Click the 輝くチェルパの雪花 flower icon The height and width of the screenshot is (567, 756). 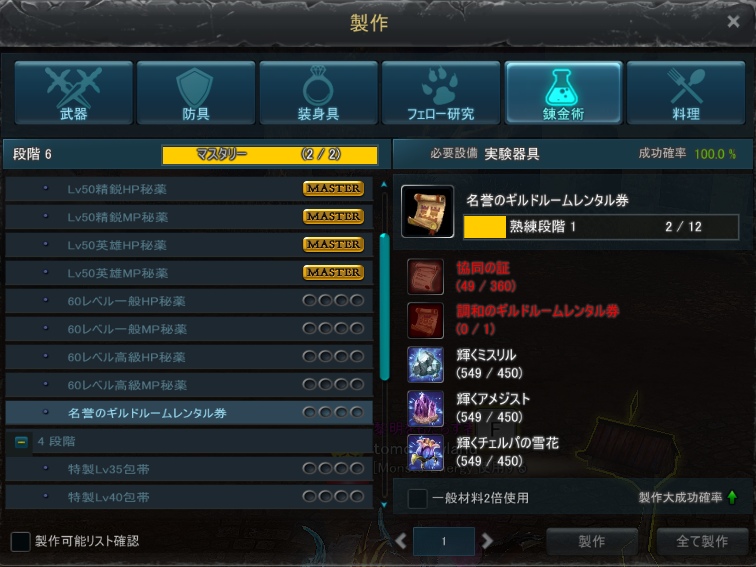pyautogui.click(x=425, y=452)
